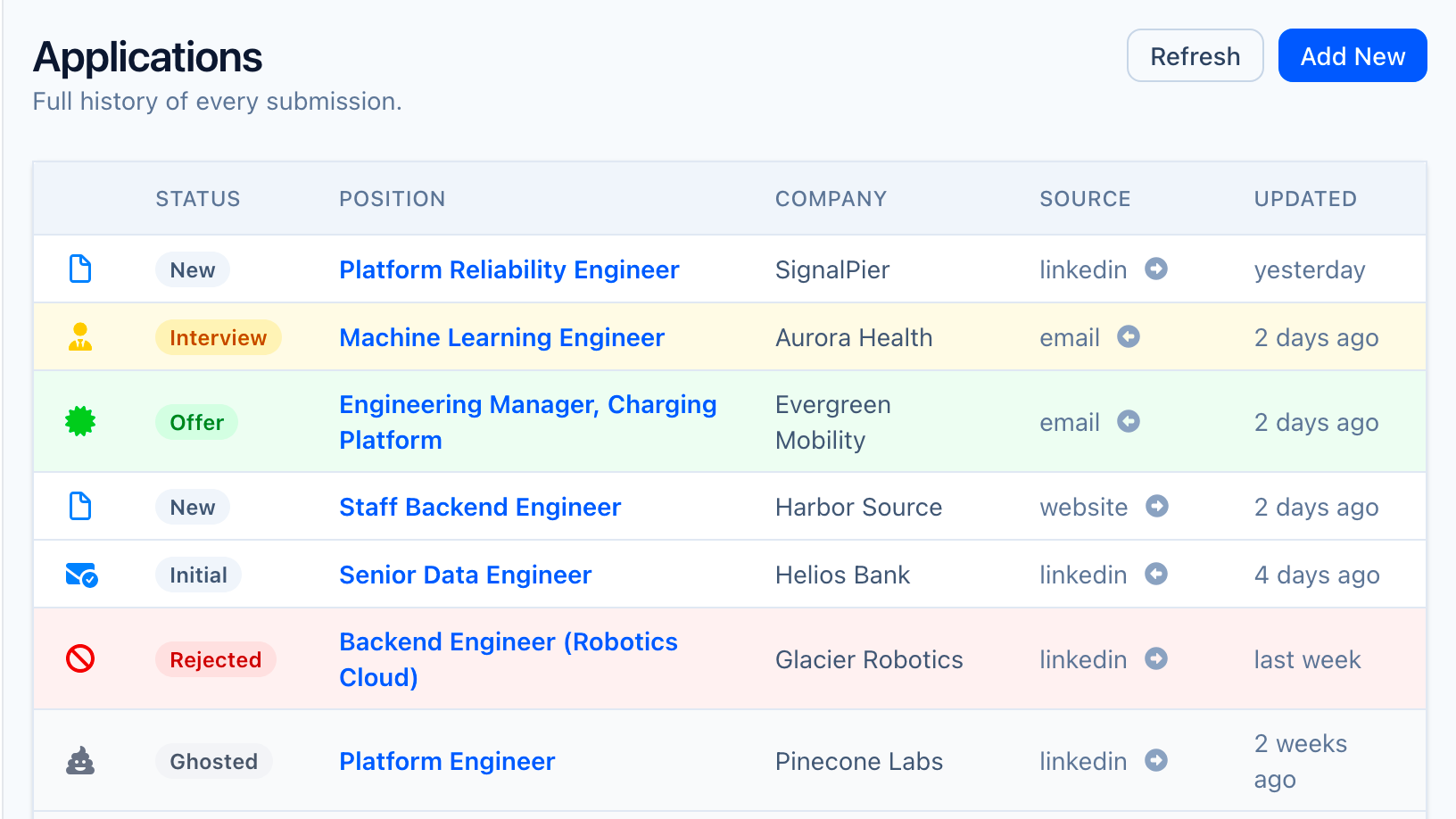
Task: Click the green offer badge icon
Action: pos(80,421)
